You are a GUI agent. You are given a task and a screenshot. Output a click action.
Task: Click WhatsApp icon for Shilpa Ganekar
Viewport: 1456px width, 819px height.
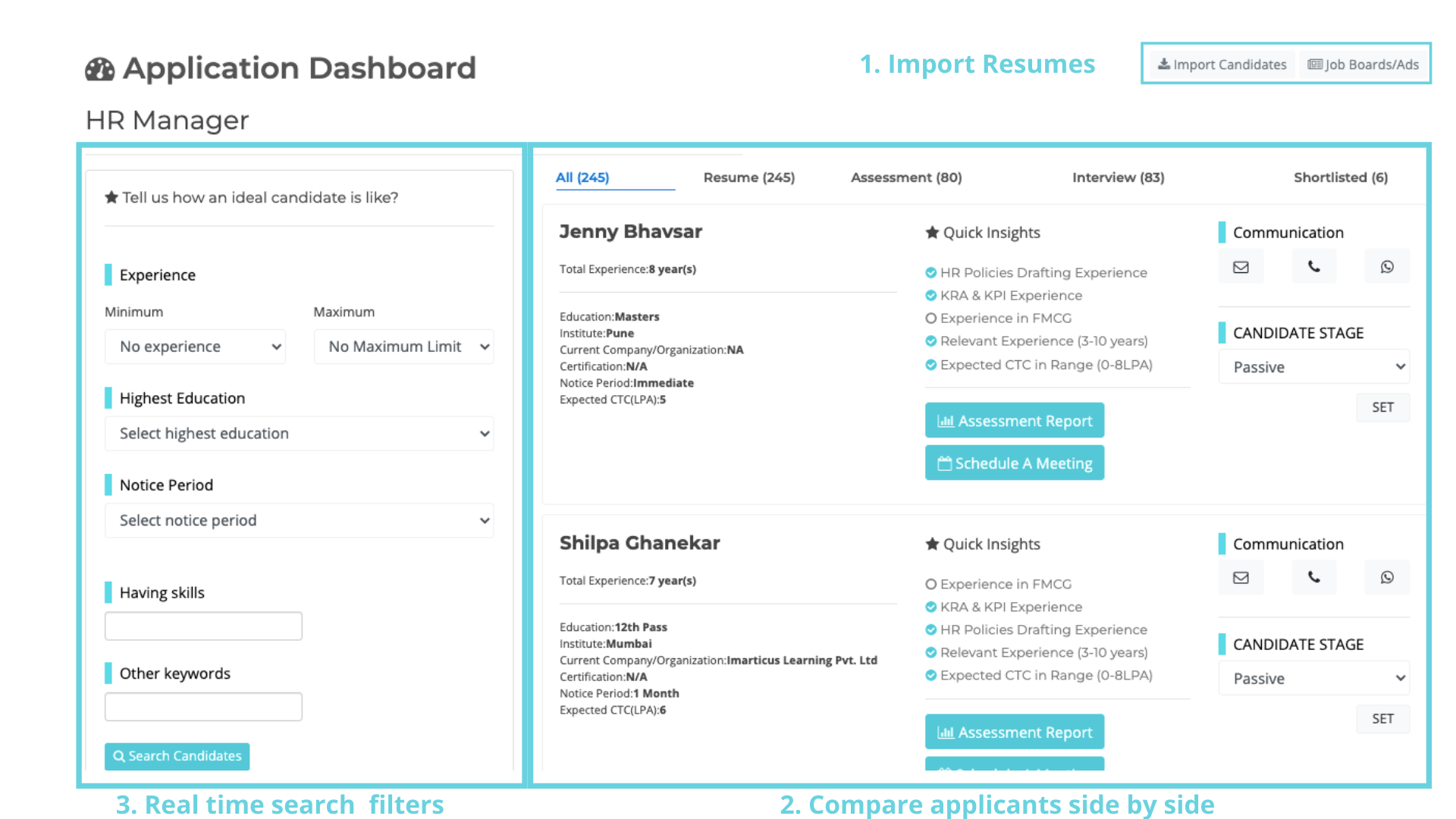[x=1386, y=578]
